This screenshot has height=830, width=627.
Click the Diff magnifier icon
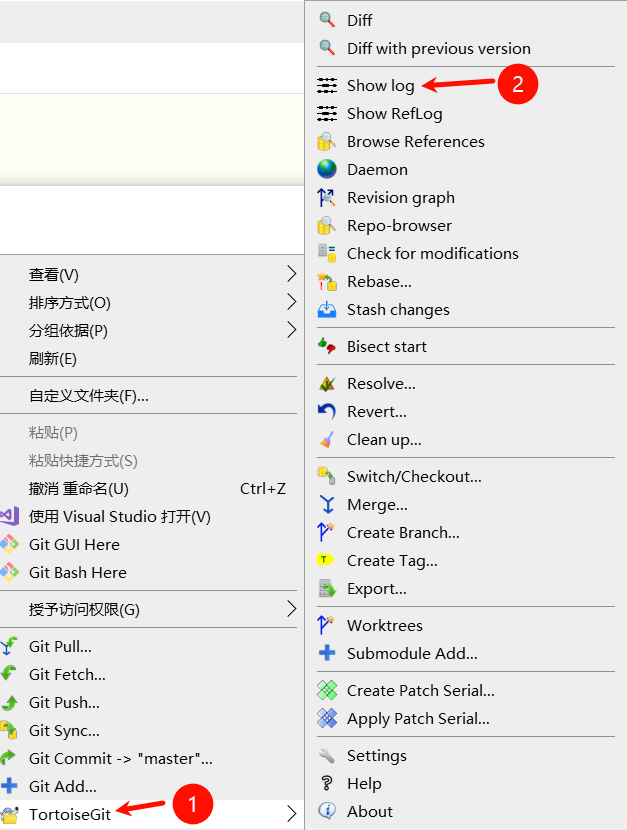[x=327, y=20]
